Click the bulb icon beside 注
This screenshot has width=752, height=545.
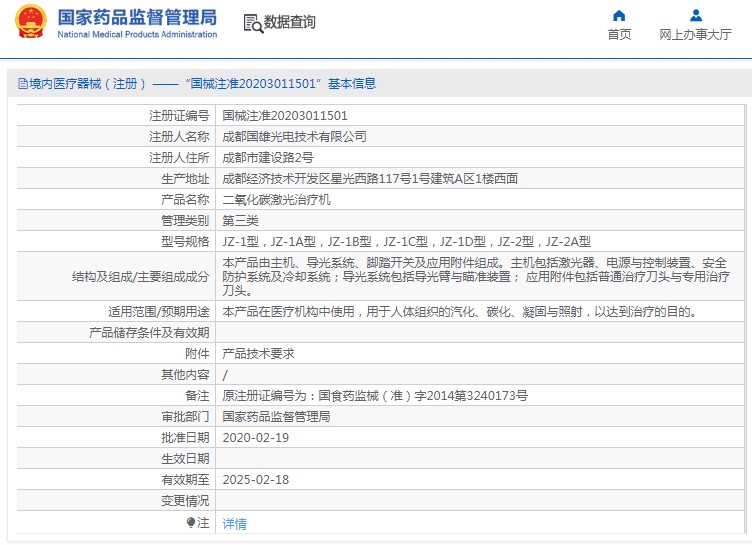(190, 522)
